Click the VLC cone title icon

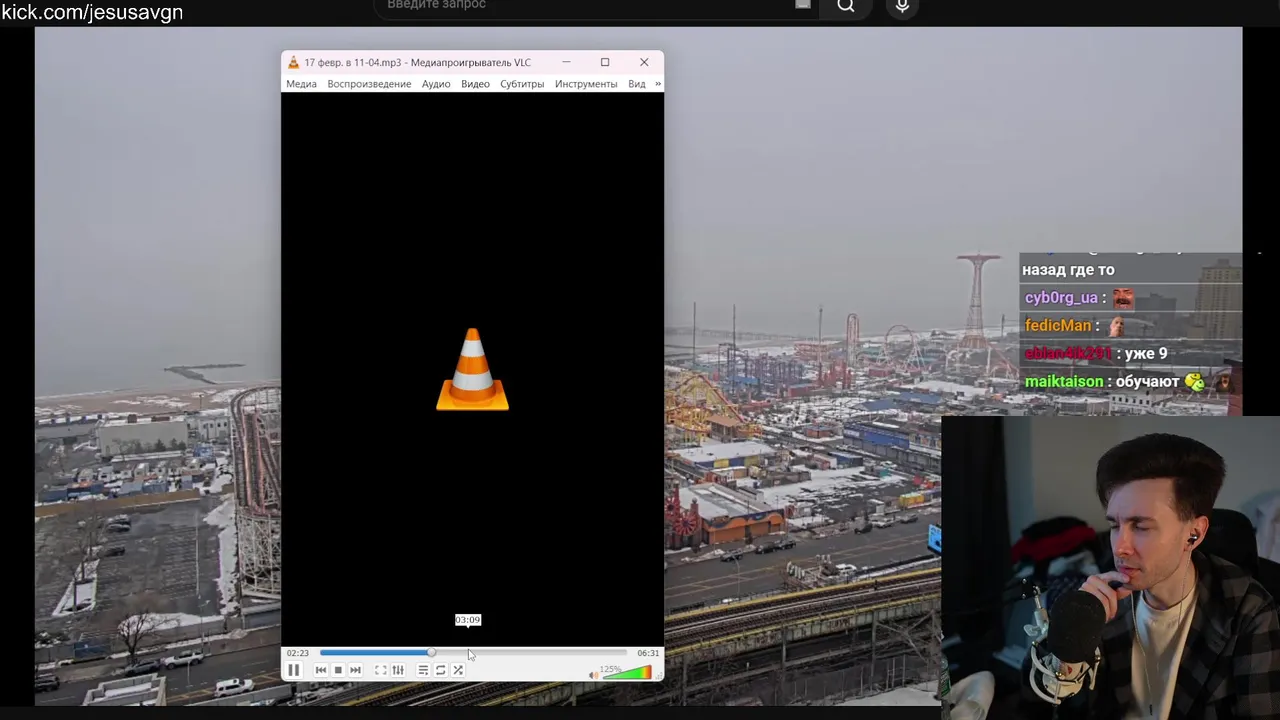[x=294, y=62]
